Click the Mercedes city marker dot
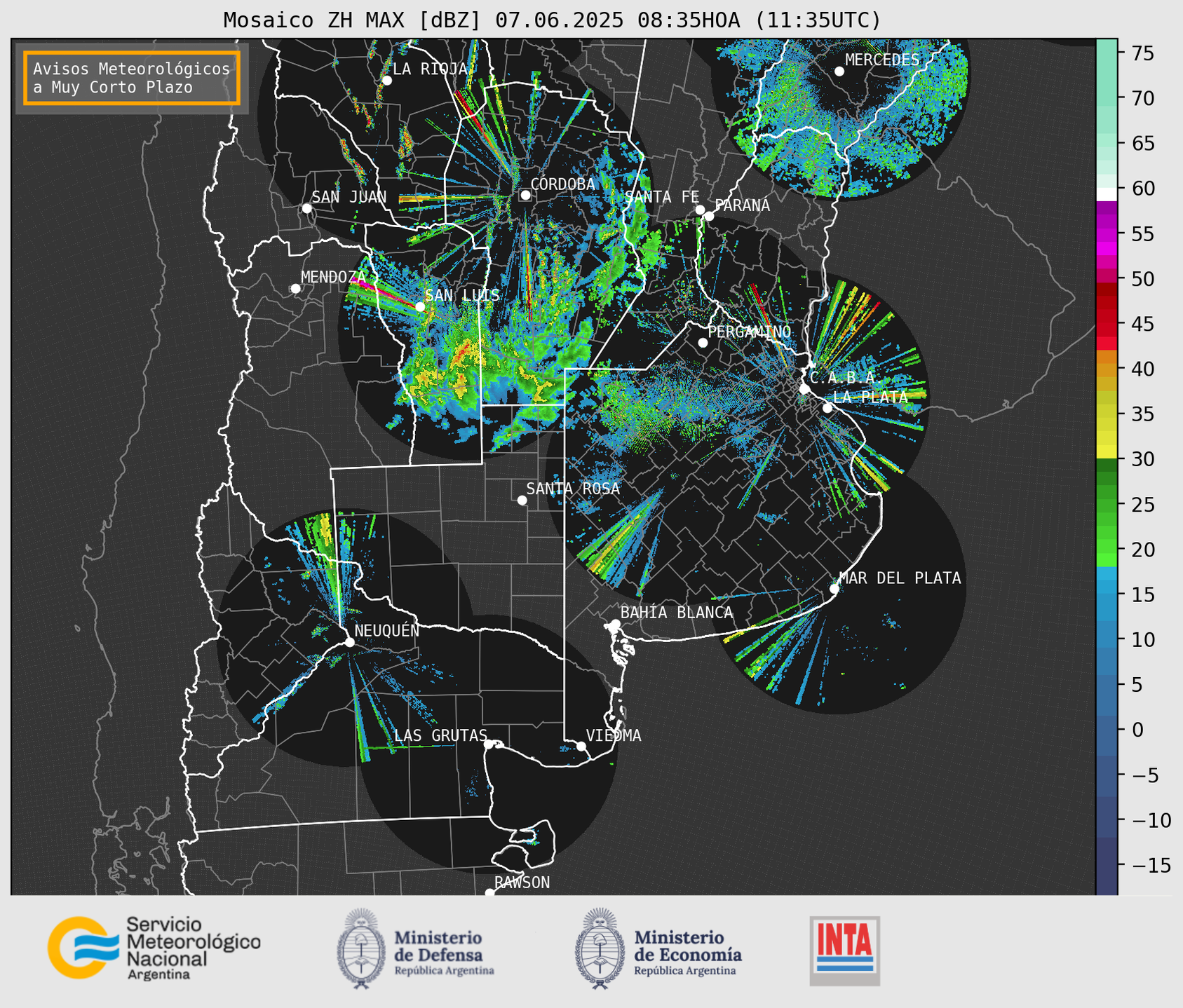The image size is (1183, 1008). (839, 71)
